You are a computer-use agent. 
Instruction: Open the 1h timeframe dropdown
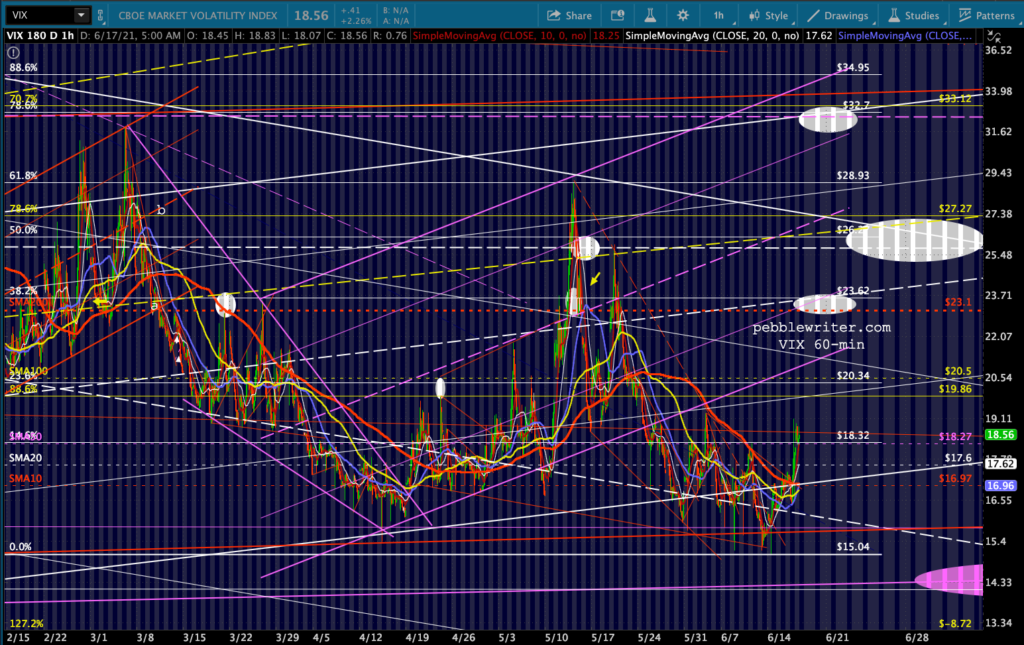point(718,15)
